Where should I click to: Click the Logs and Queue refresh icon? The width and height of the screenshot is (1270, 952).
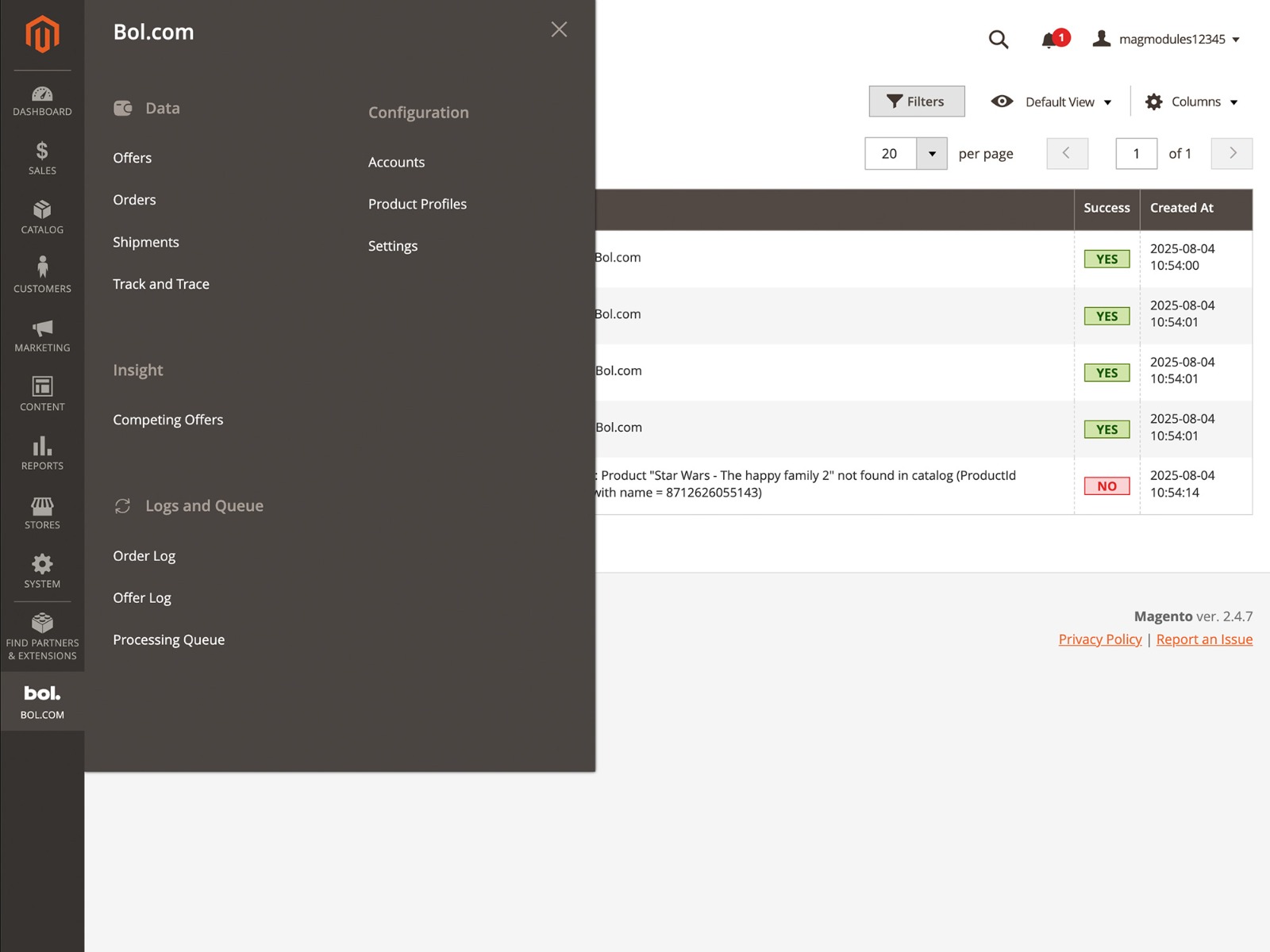coord(122,506)
